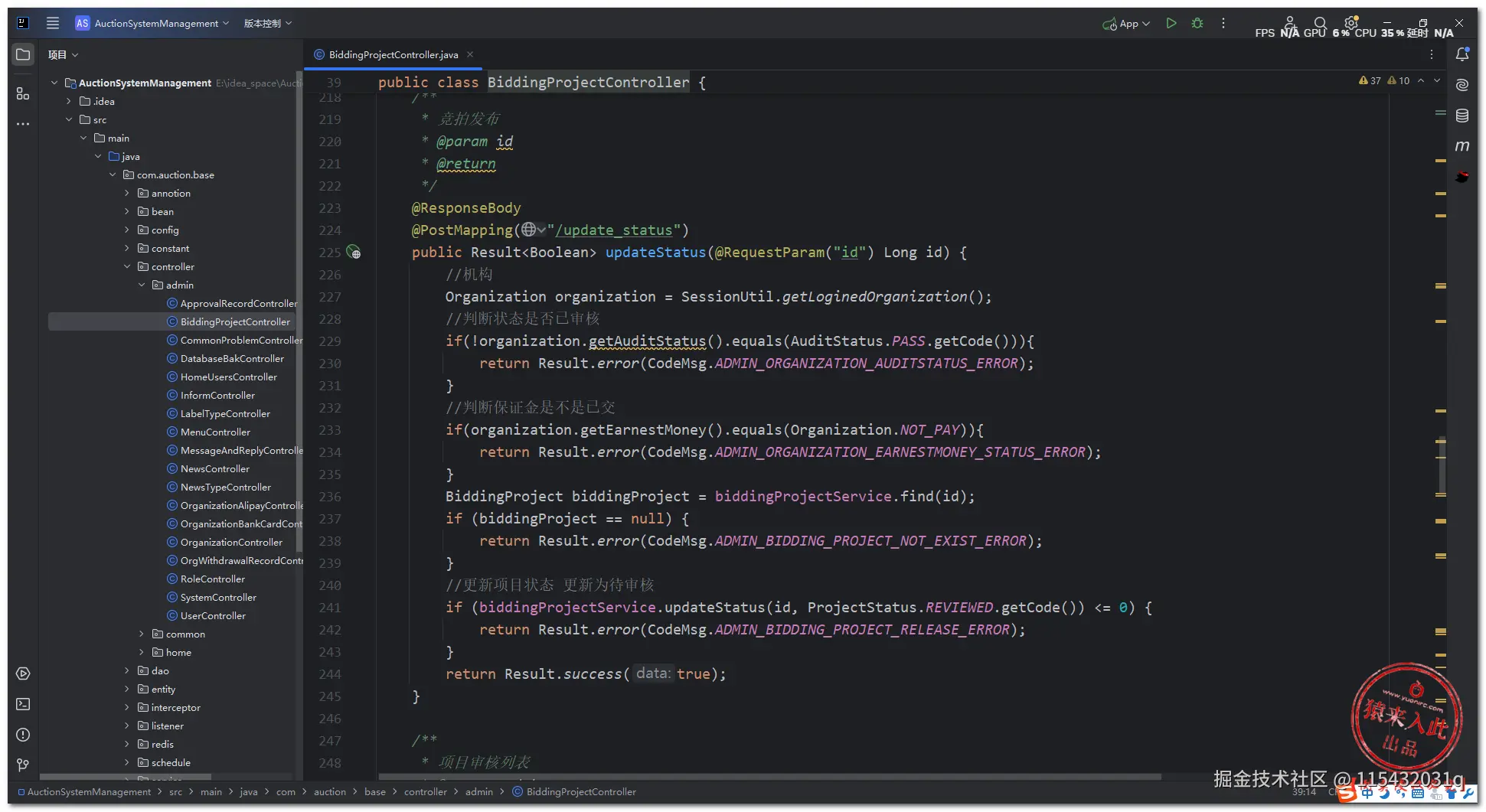Collapse the admin package

[142, 285]
